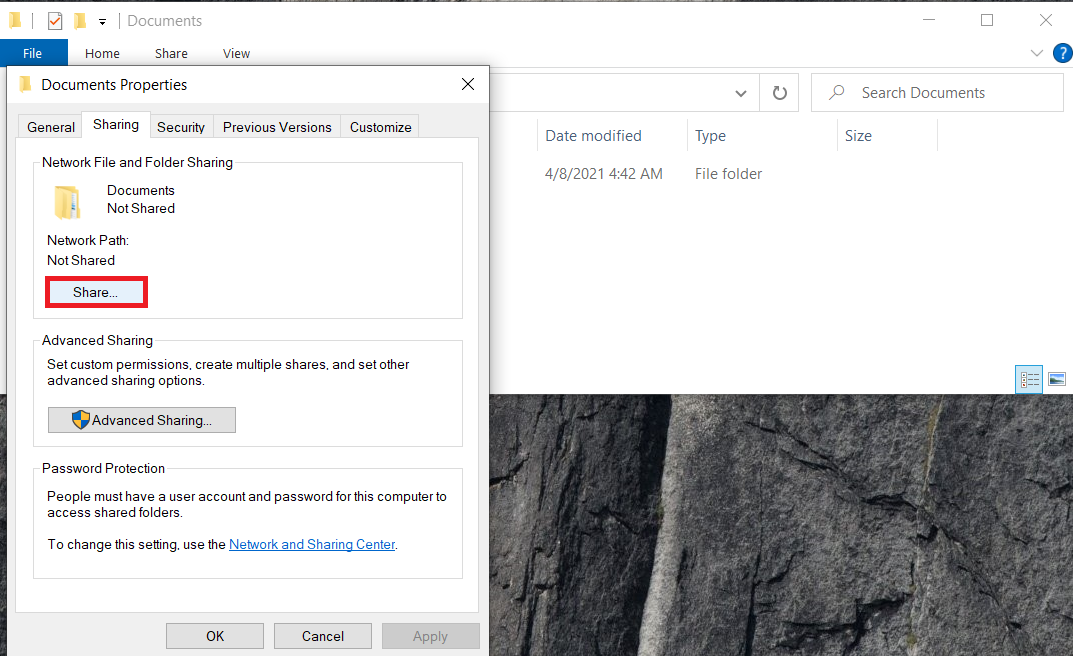This screenshot has height=656, width=1073.
Task: Click the Share... button
Action: click(x=96, y=291)
